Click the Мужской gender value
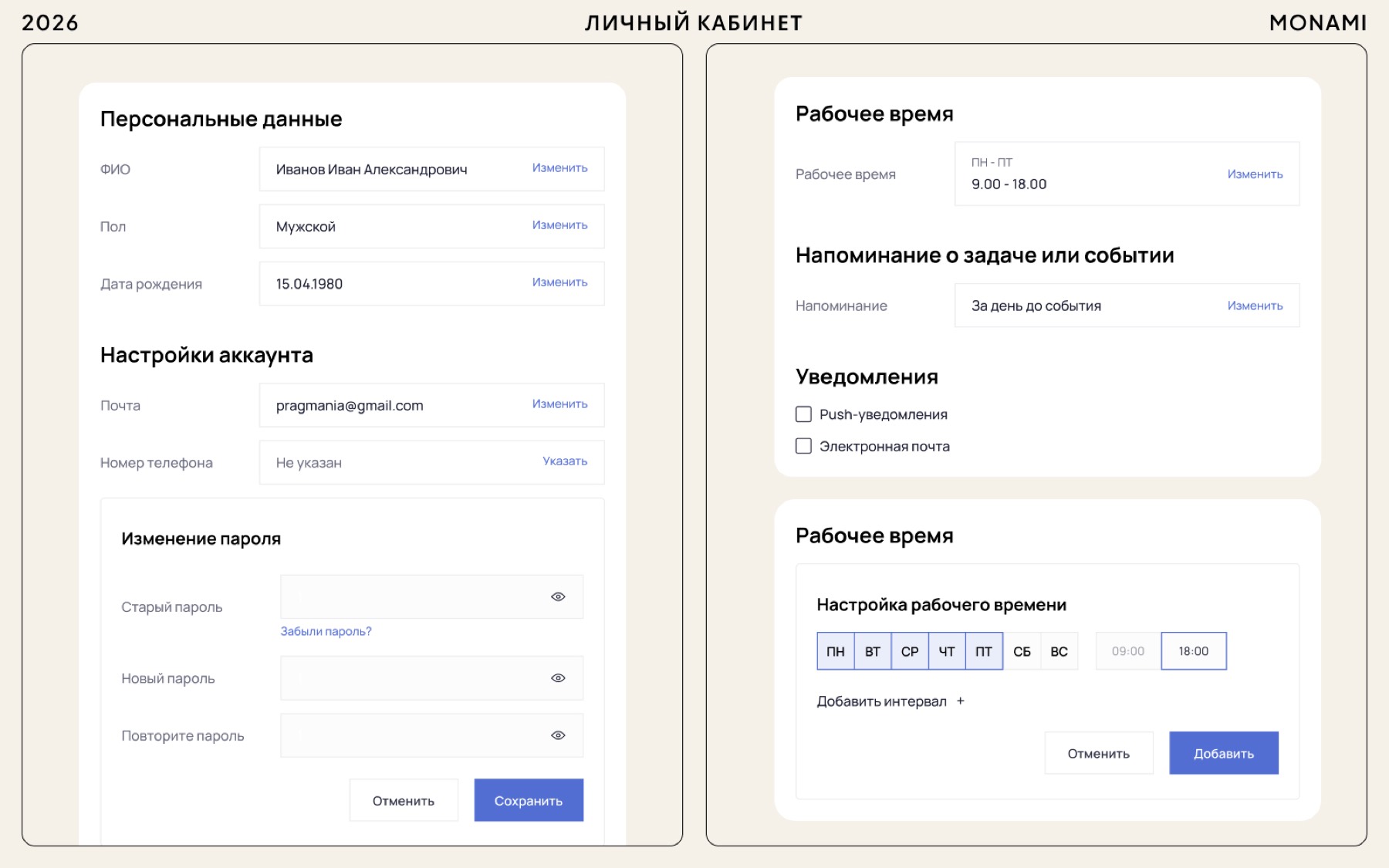 pyautogui.click(x=306, y=227)
